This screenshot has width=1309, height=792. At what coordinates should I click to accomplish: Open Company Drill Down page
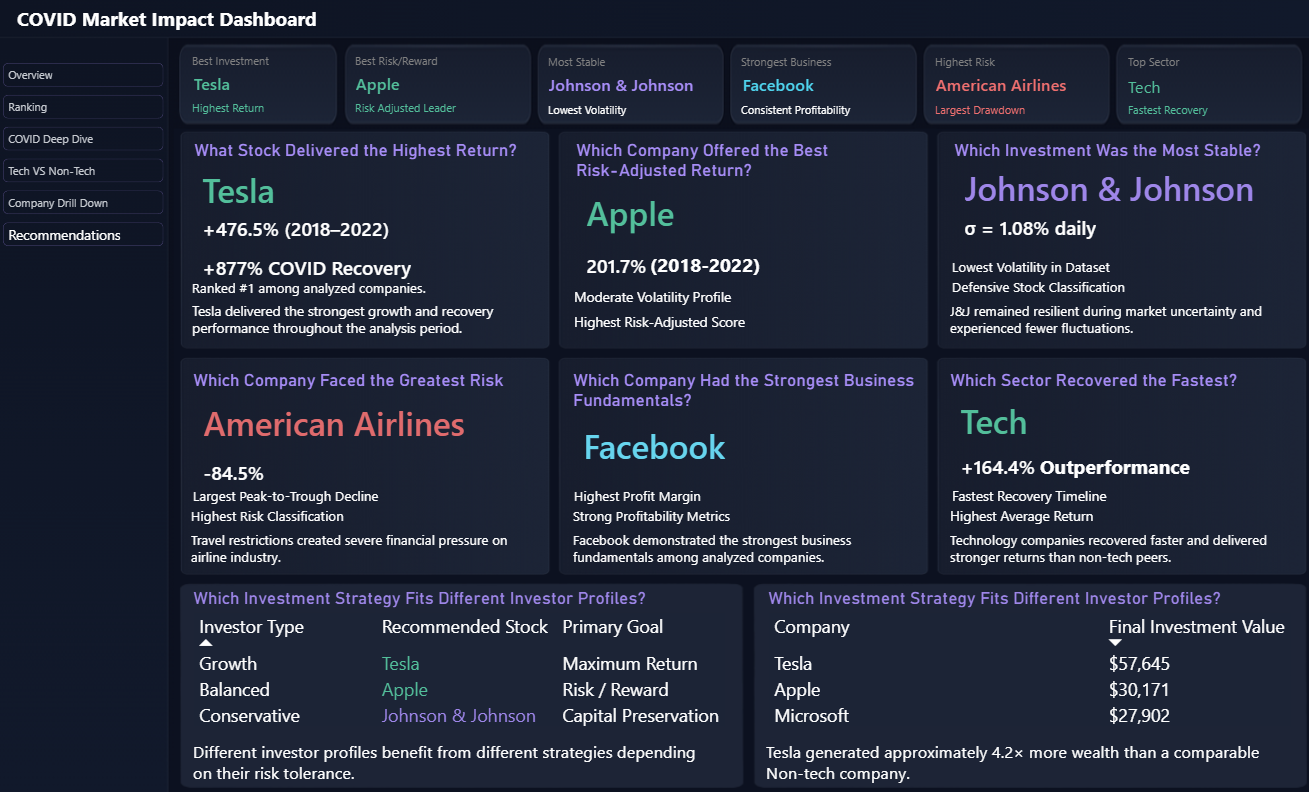(x=83, y=203)
